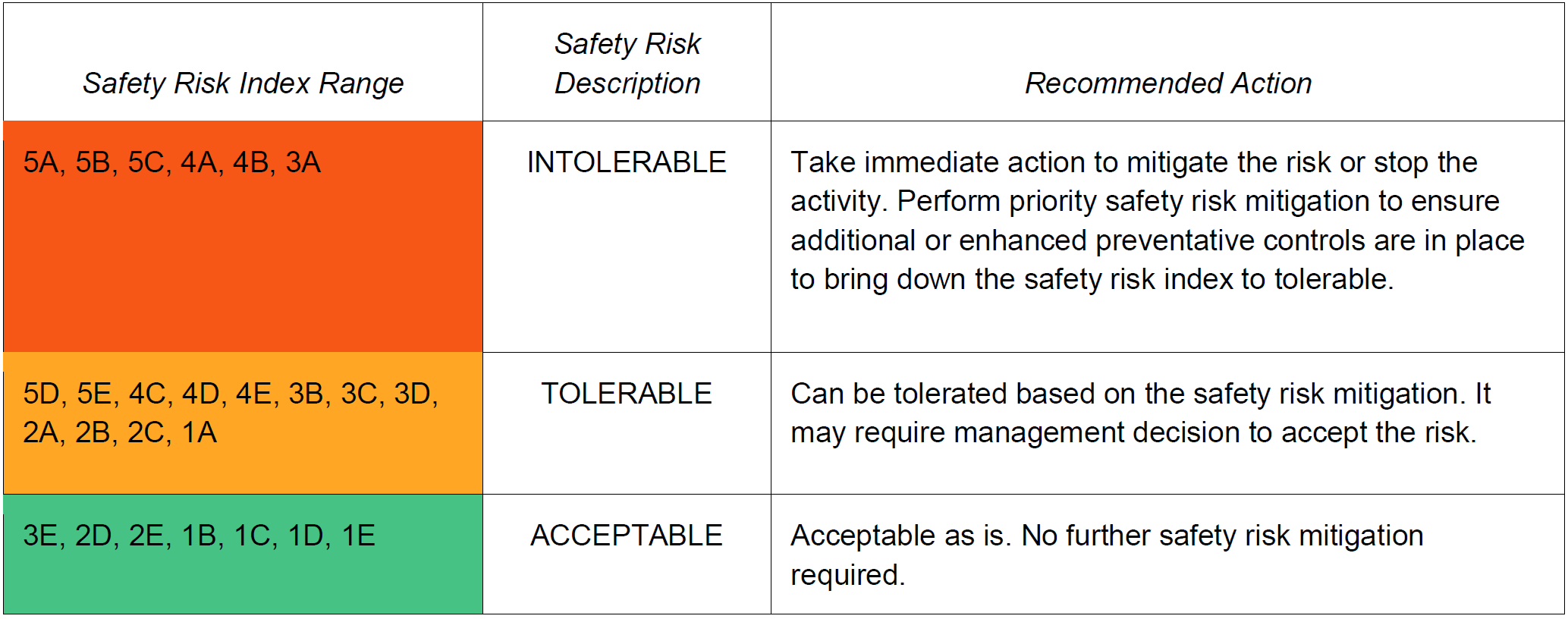Select the "5D, 5E, 4C, 4D" index line

tap(231, 394)
